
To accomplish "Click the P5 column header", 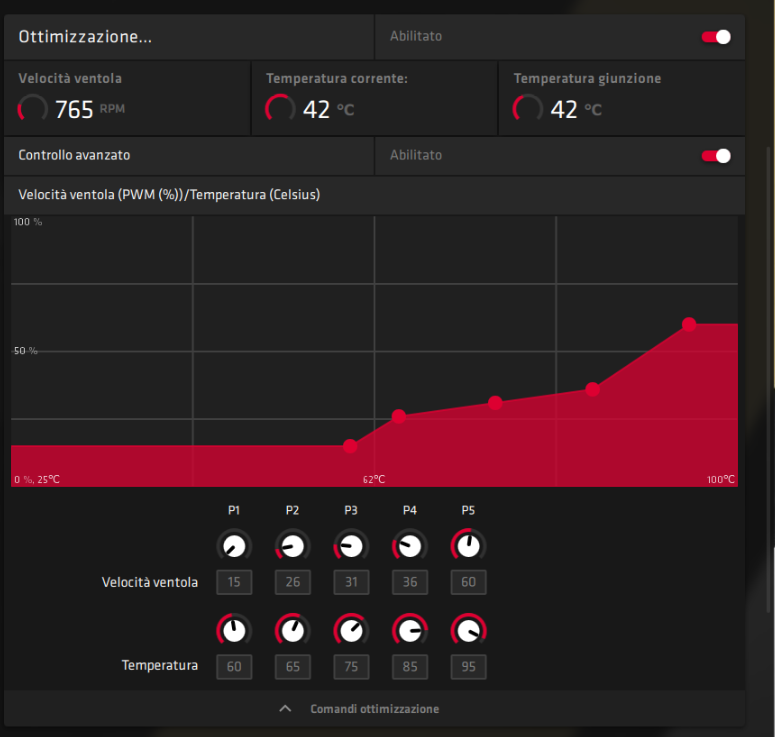I will pyautogui.click(x=469, y=510).
